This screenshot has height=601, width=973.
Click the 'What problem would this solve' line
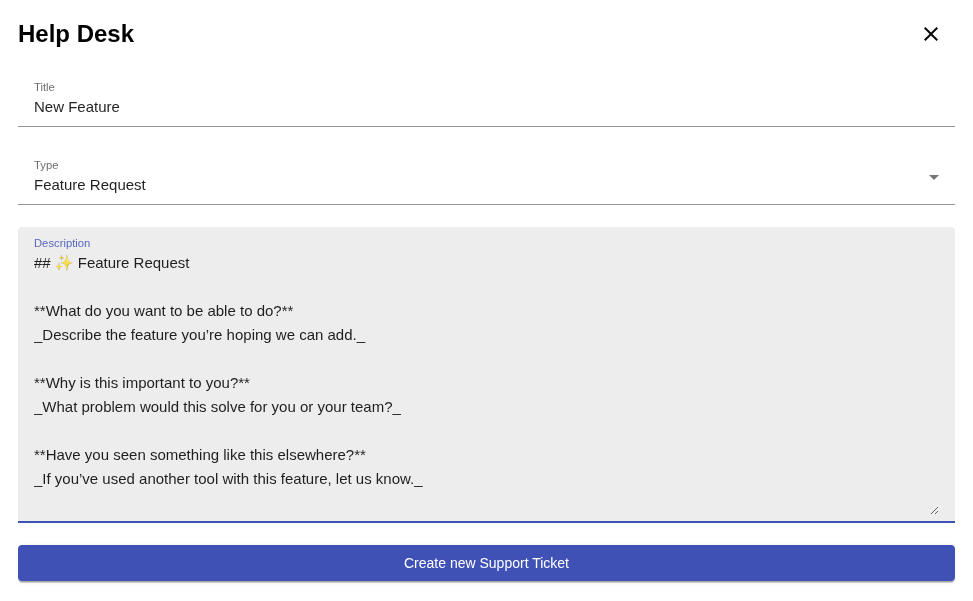coord(218,407)
